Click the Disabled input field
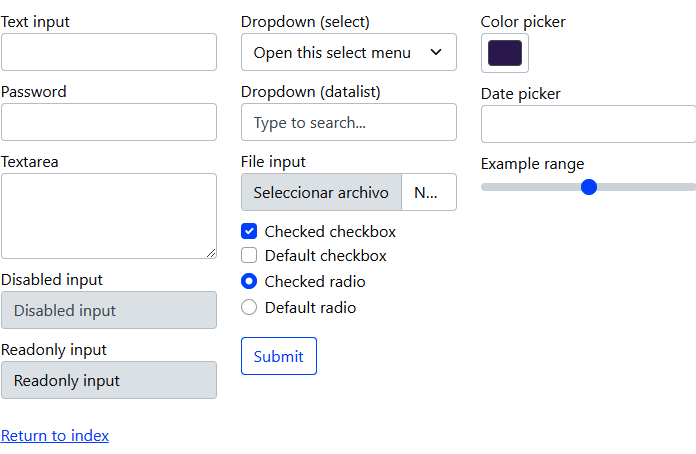The height and width of the screenshot is (454, 696). (109, 311)
